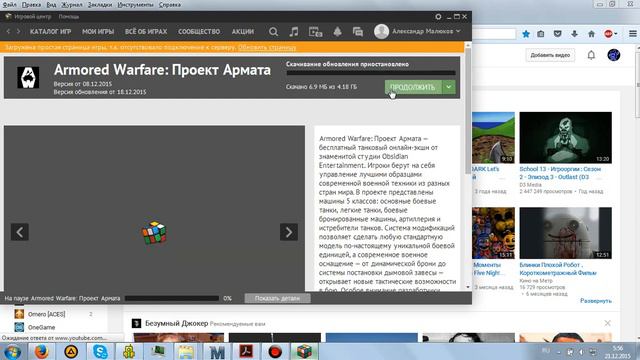Open Rubik's cube app in taskbar

(304, 351)
